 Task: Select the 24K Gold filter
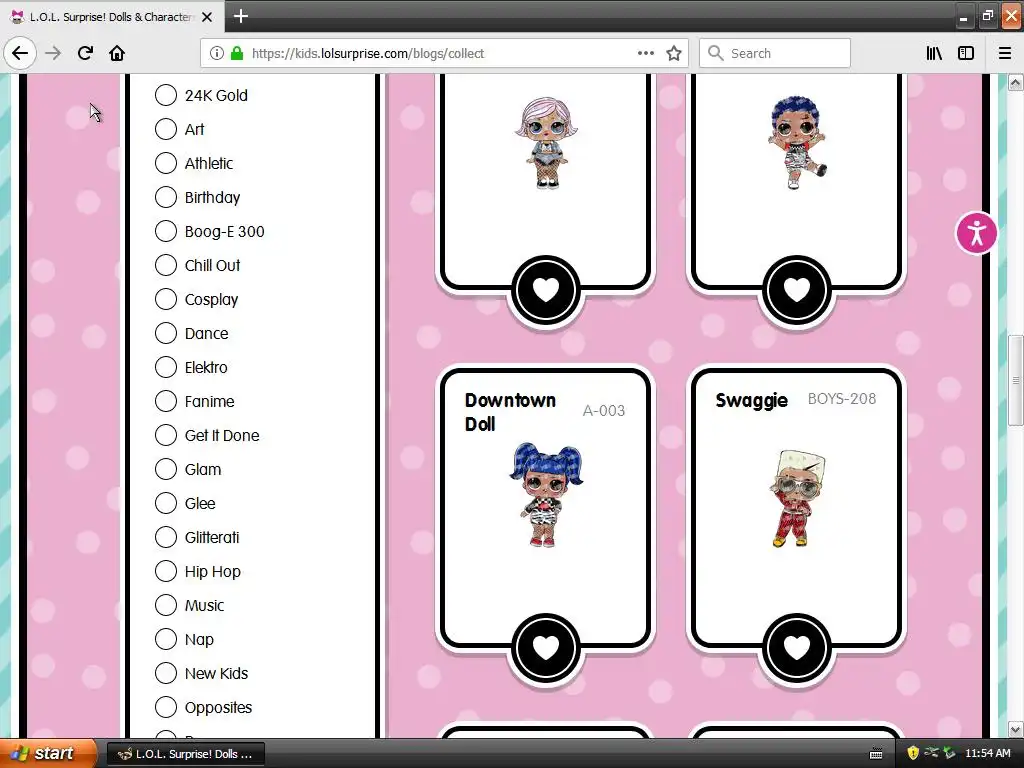point(201,95)
